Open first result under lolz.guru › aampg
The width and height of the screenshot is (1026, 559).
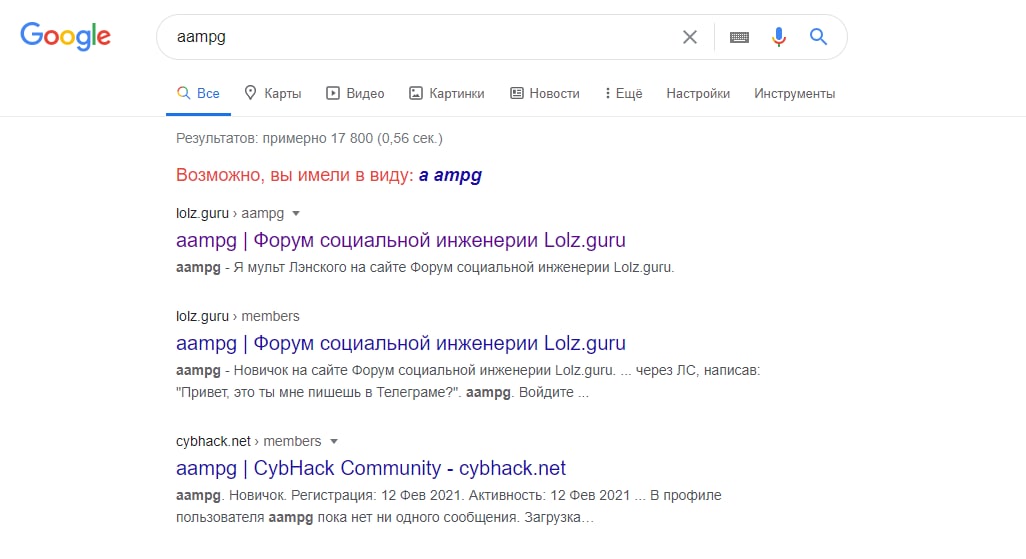coord(400,240)
